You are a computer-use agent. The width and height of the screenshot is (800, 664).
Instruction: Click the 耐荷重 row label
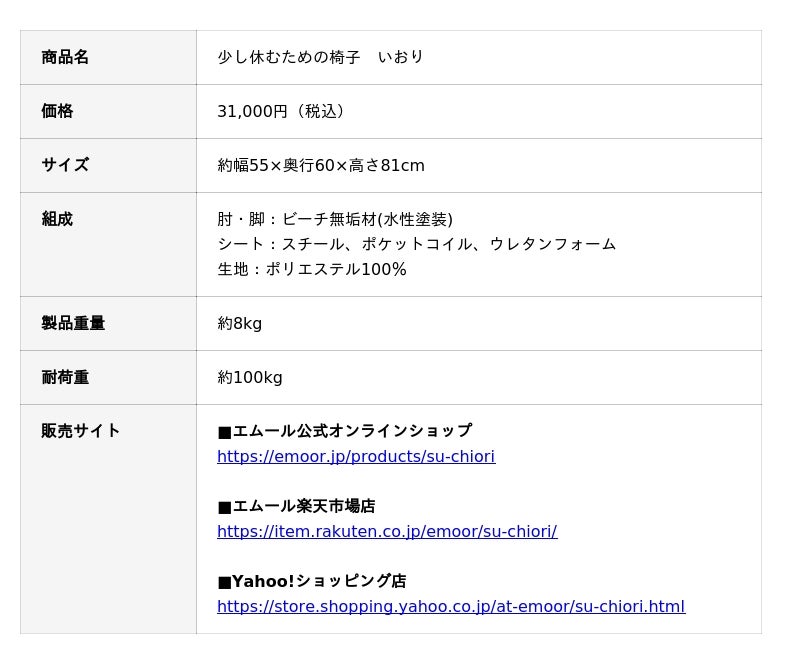tap(65, 377)
